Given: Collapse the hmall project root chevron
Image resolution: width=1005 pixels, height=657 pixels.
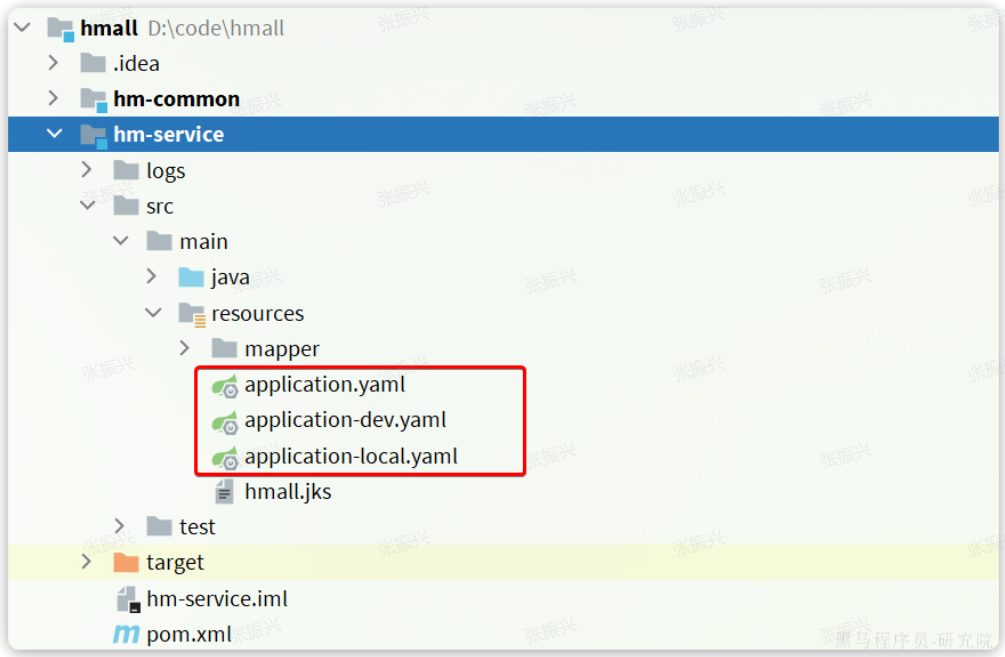Looking at the screenshot, I should click(x=22, y=28).
